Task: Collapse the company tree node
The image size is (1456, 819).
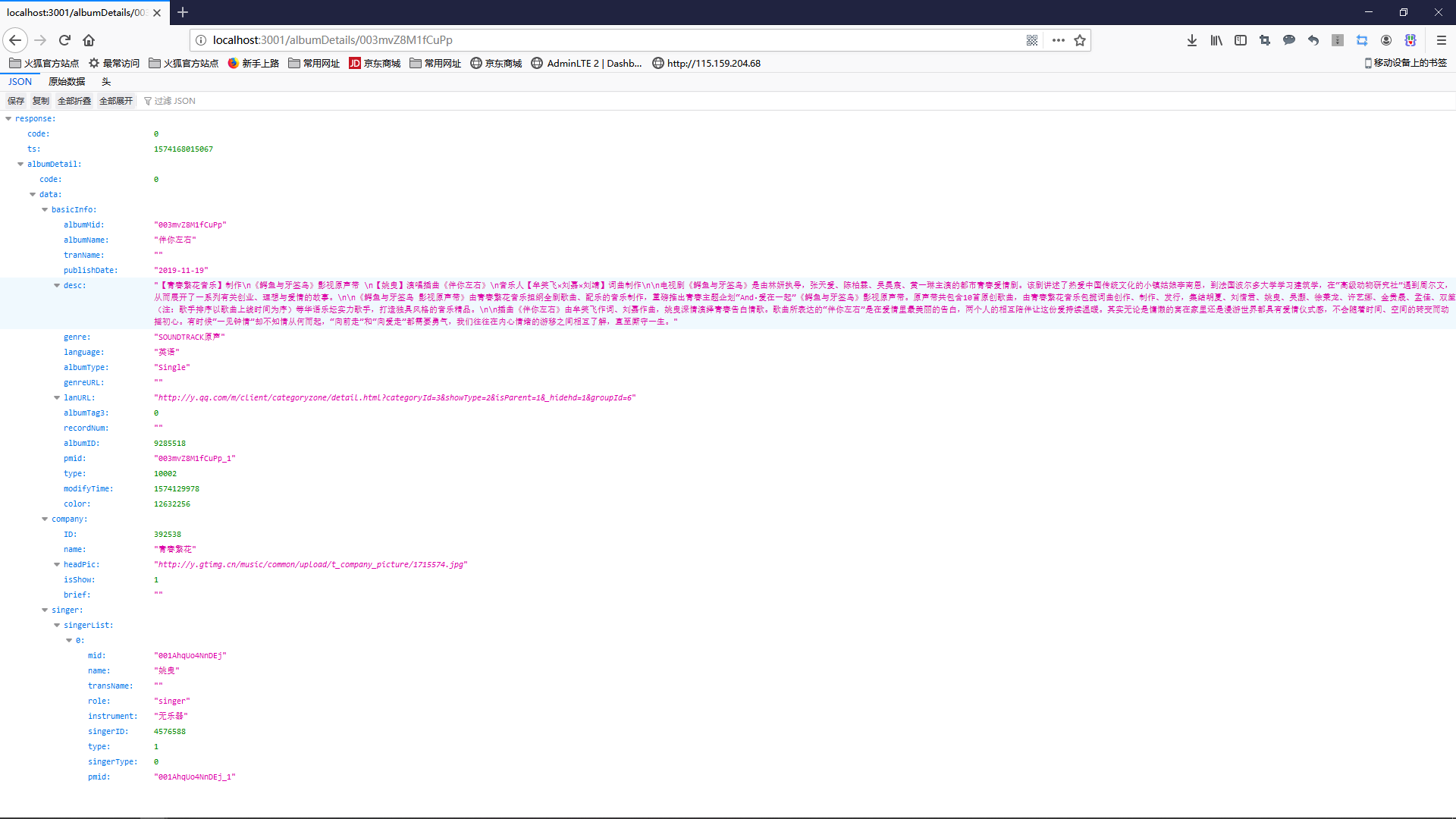Action: 45,519
